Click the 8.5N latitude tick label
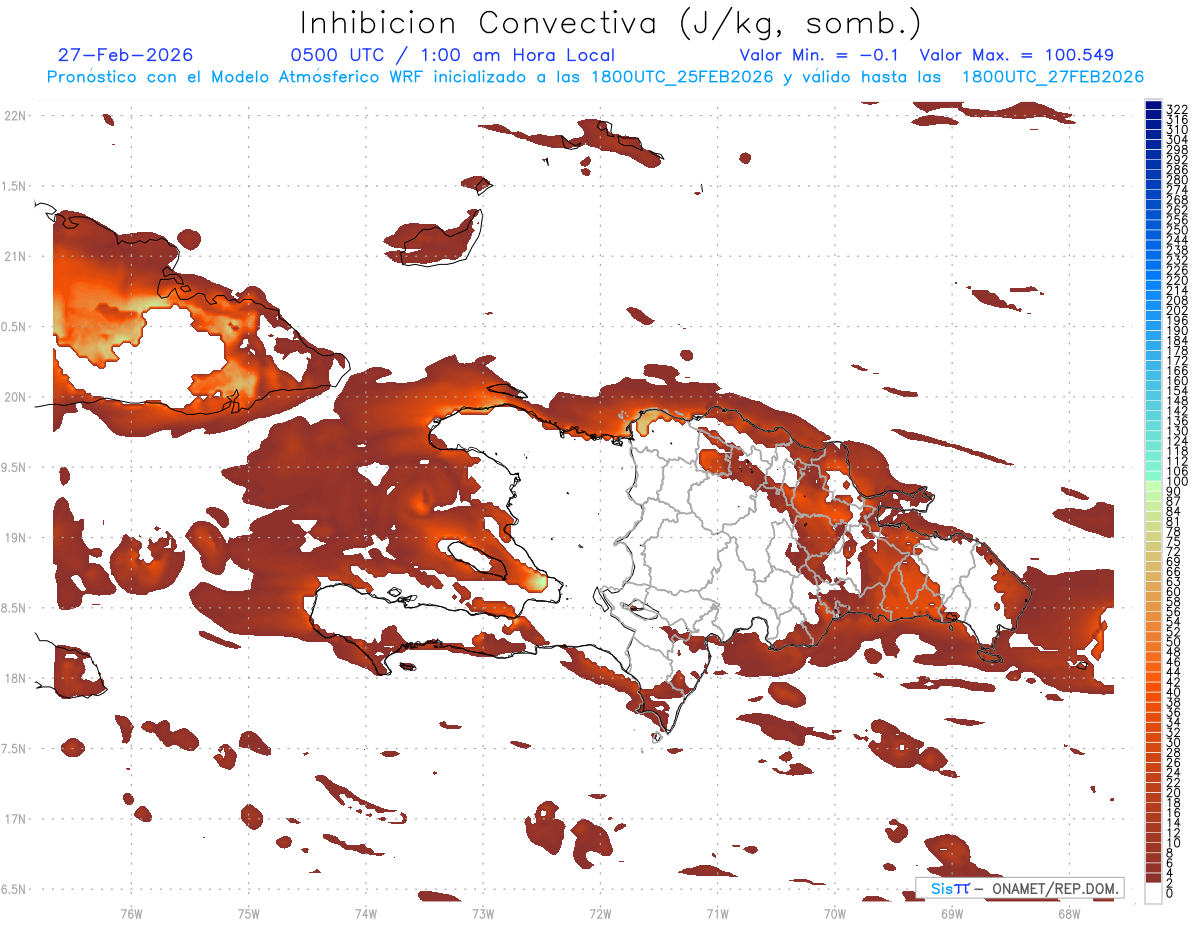Screen dimensions: 1200x927 pos(14,608)
